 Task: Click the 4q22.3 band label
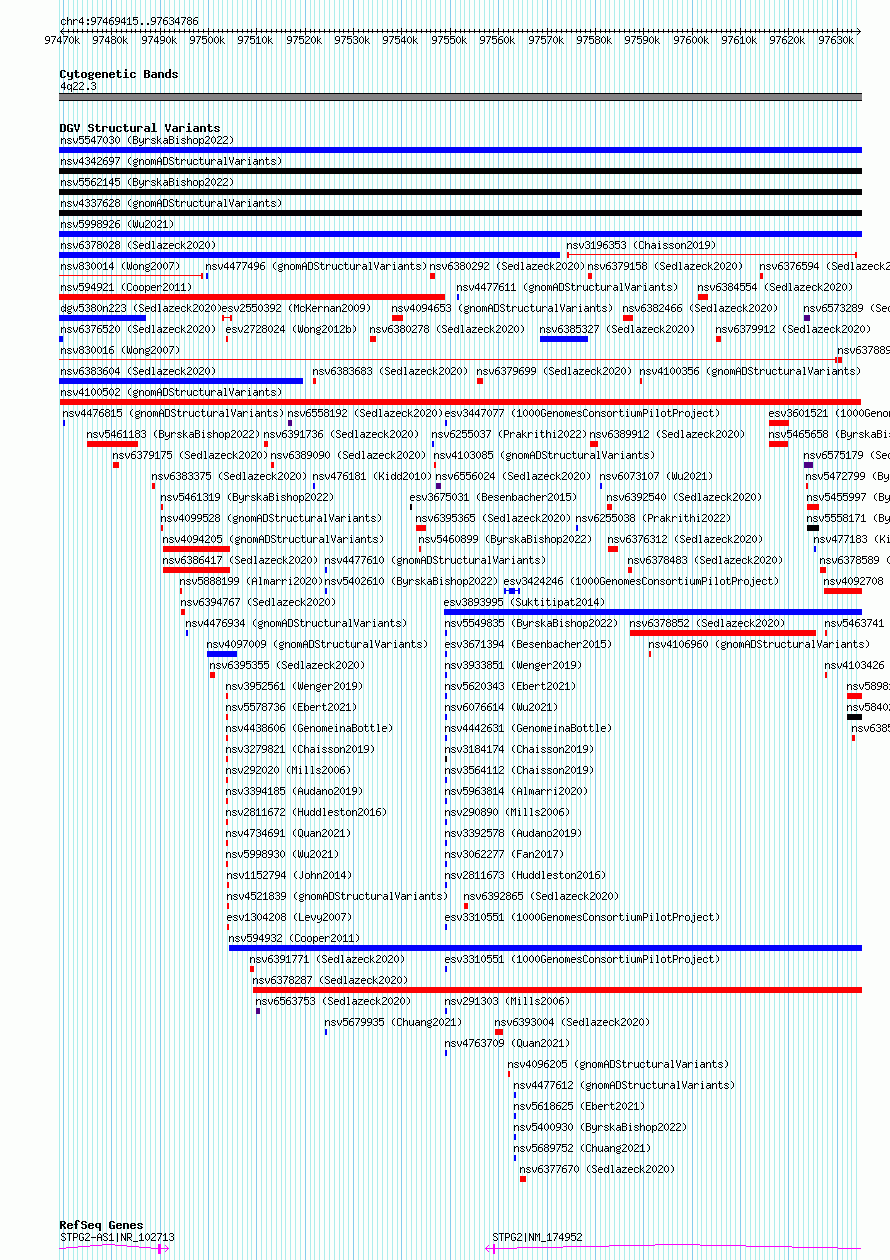click(x=78, y=86)
